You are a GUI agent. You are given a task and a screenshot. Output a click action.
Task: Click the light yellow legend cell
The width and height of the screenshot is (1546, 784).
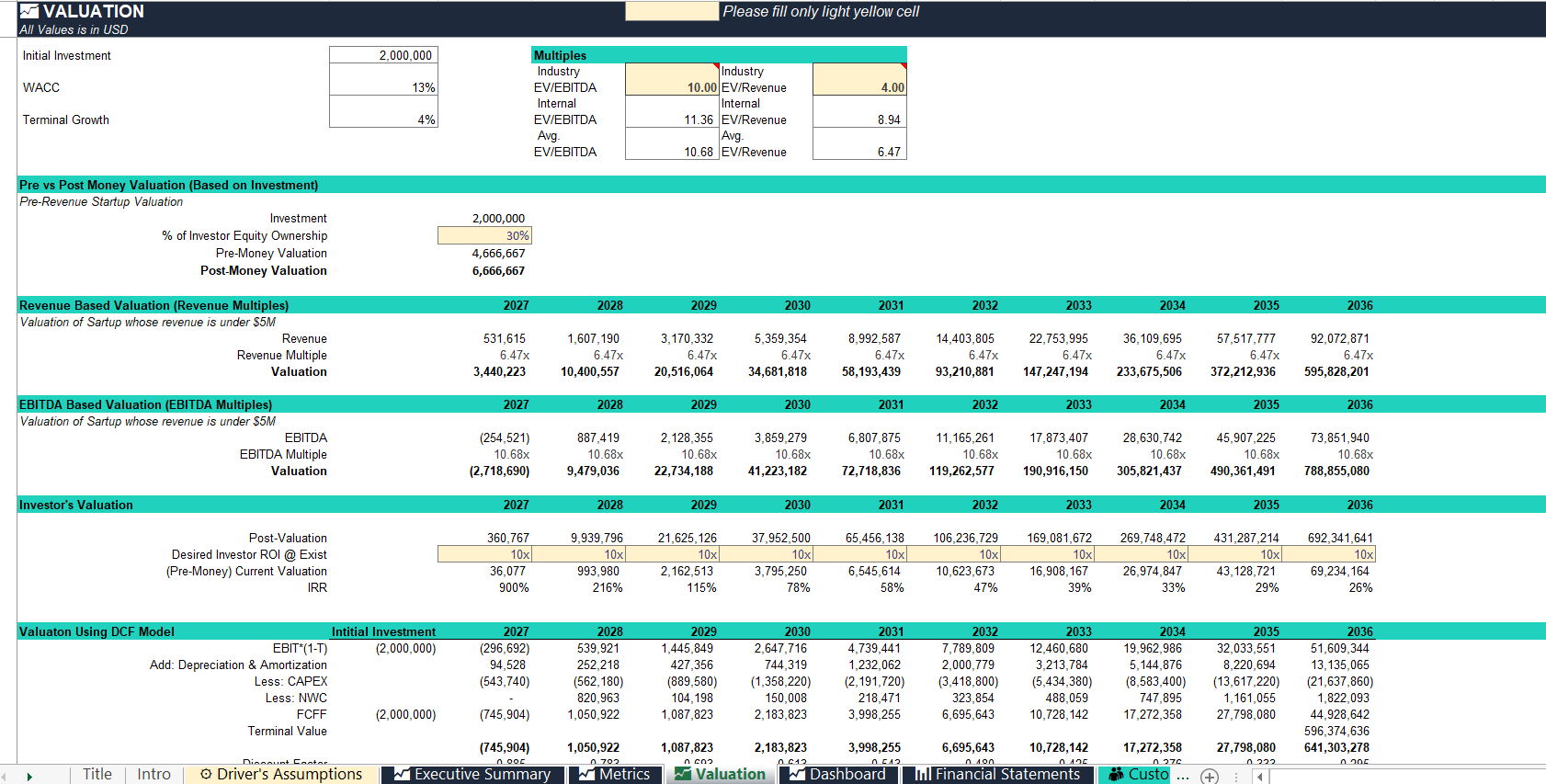point(672,11)
